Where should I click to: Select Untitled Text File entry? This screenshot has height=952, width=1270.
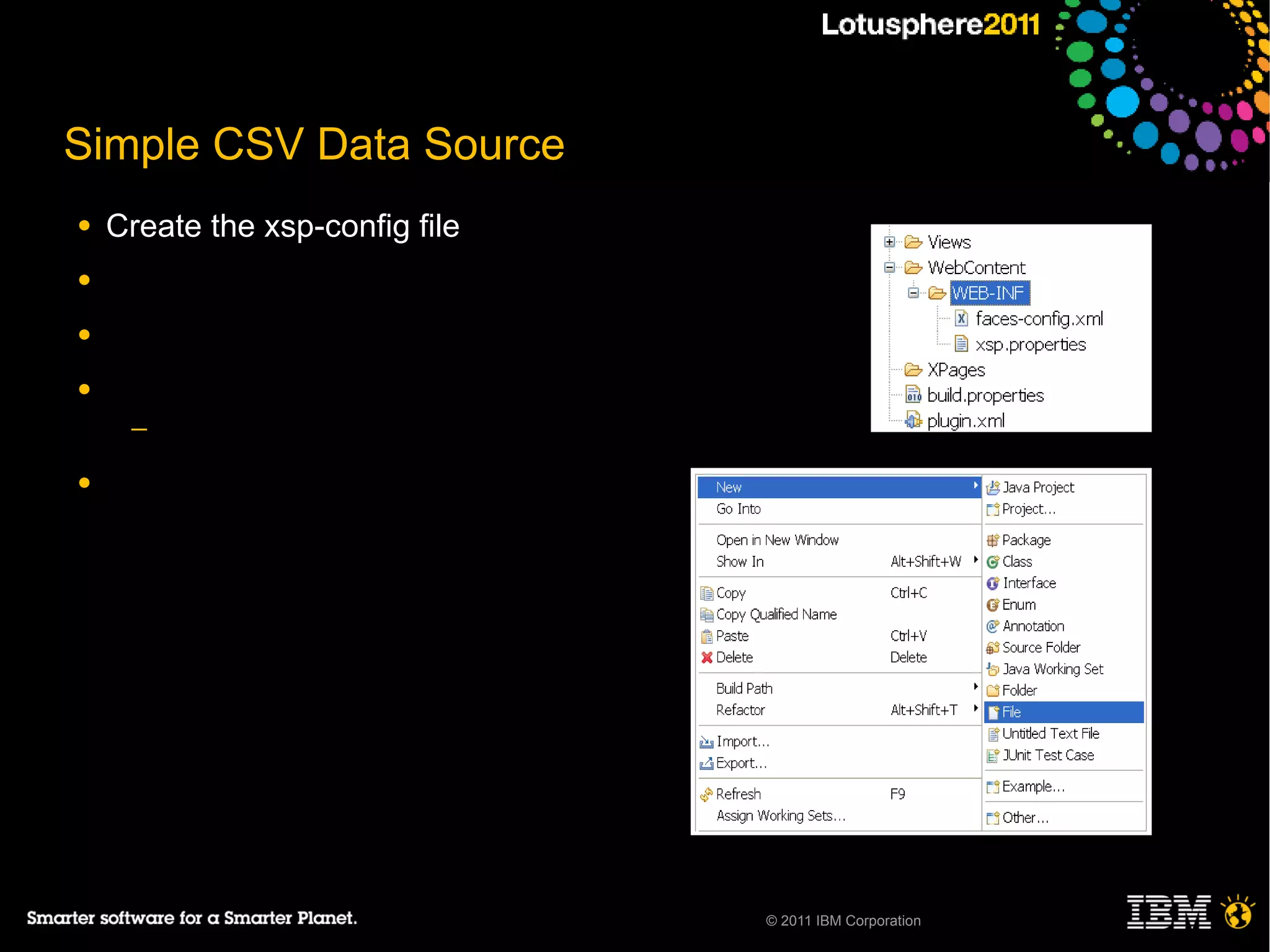(1064, 734)
